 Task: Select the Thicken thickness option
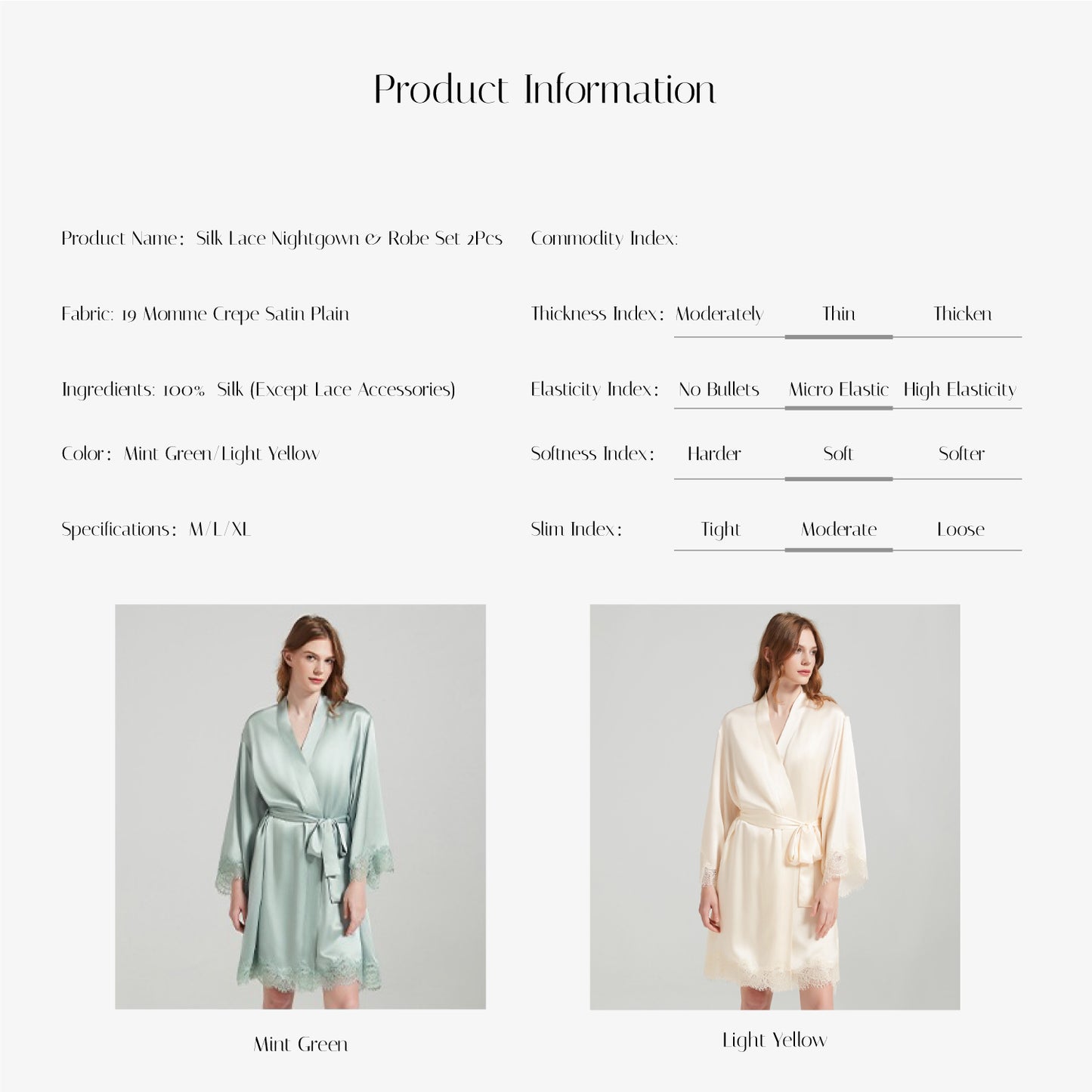point(962,314)
